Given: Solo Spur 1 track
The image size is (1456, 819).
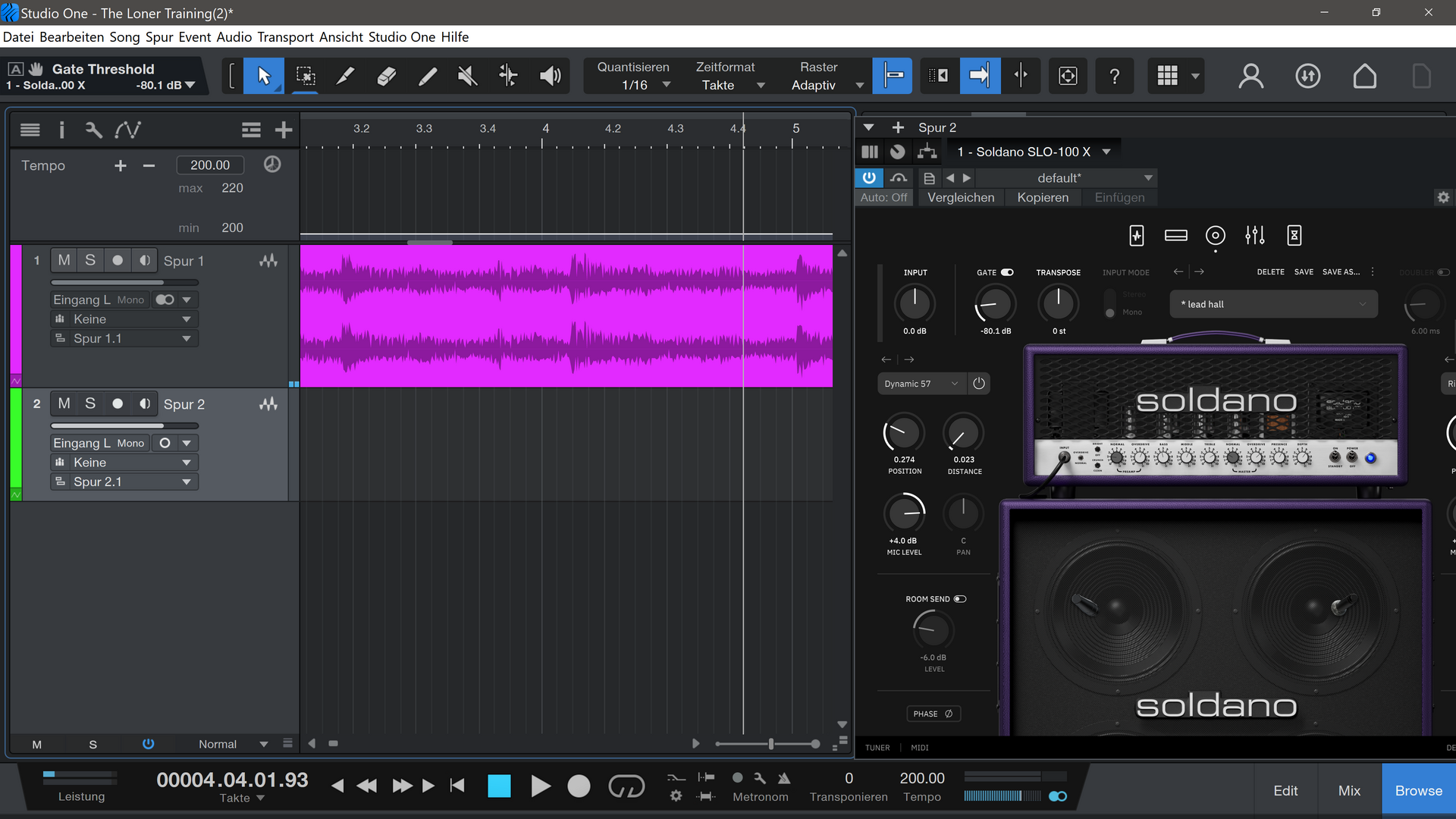Looking at the screenshot, I should tap(90, 260).
